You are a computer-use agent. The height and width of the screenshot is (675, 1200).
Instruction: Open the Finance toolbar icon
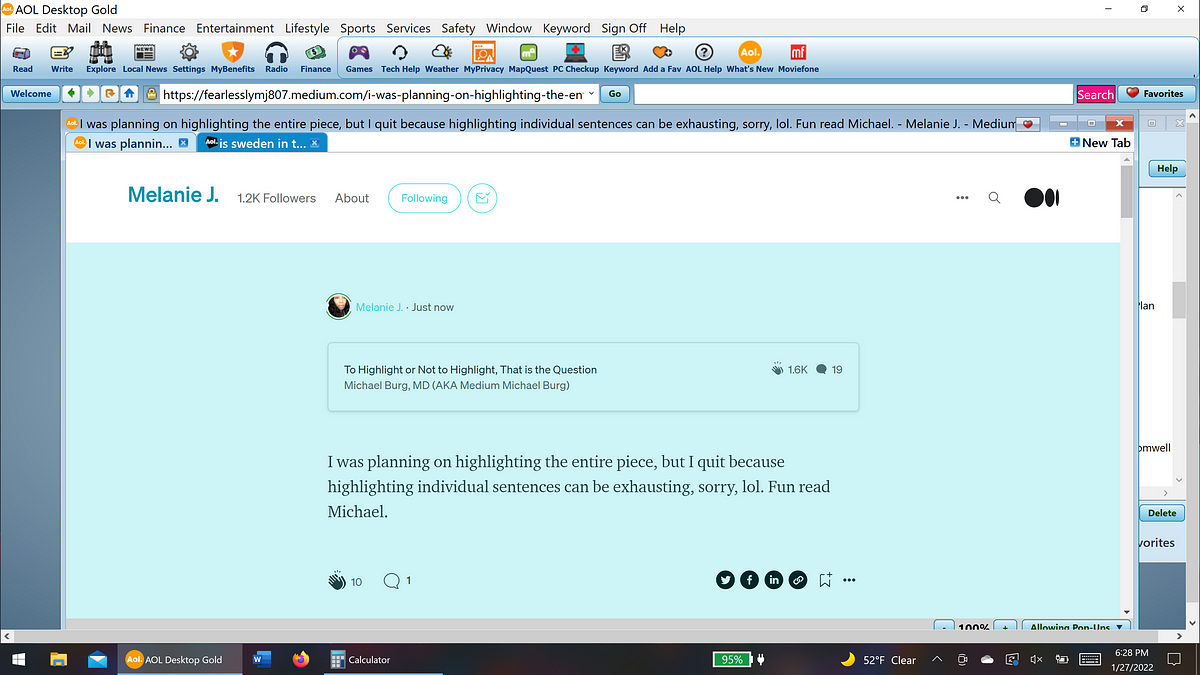tap(316, 57)
